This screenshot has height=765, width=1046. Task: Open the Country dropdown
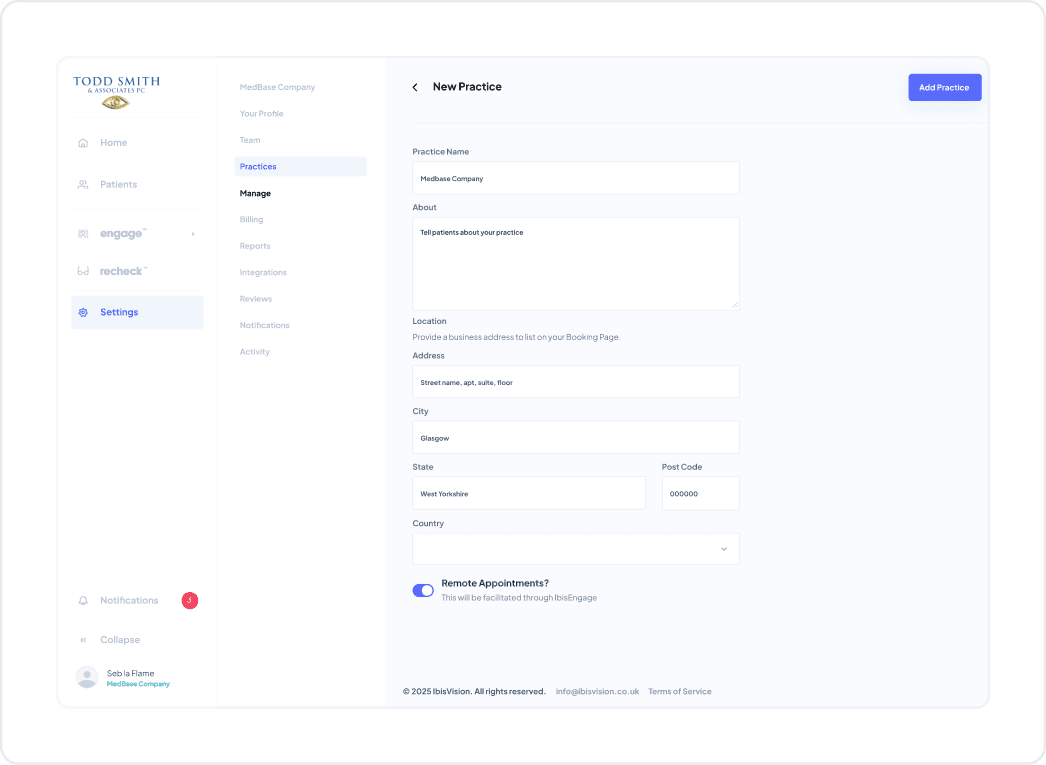pyautogui.click(x=576, y=549)
